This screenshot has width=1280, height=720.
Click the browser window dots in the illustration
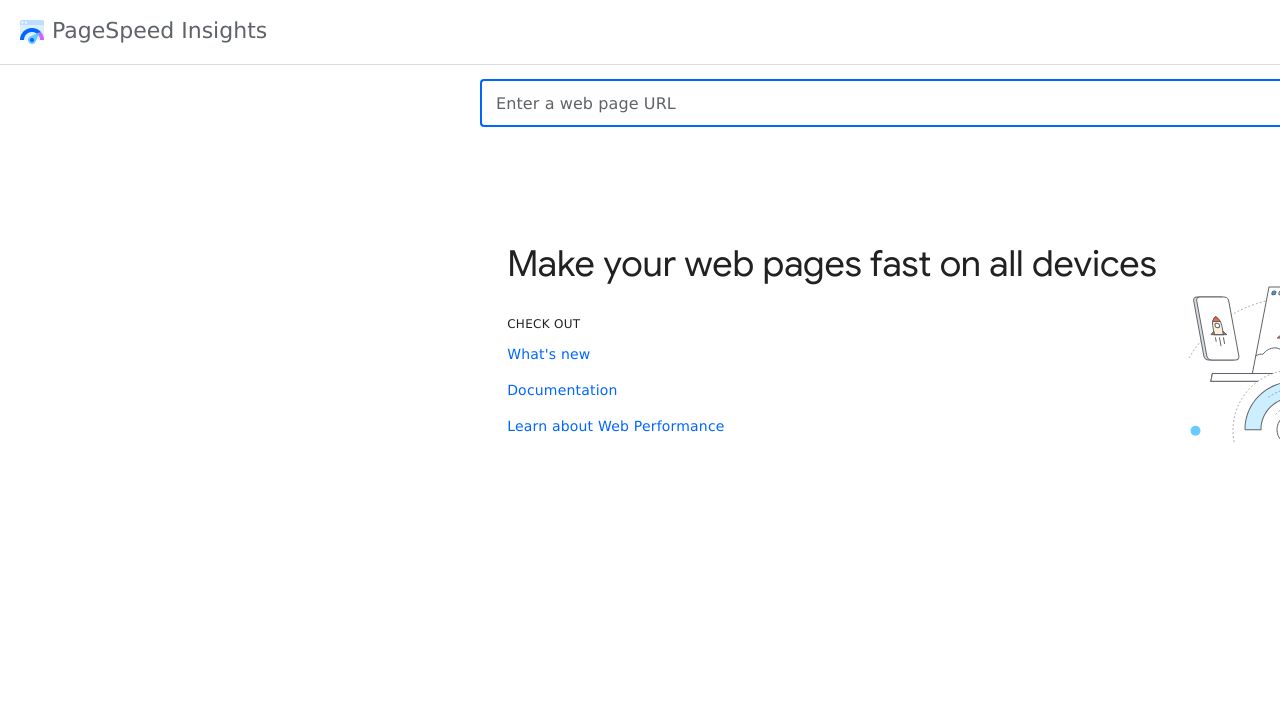[x=1275, y=293]
